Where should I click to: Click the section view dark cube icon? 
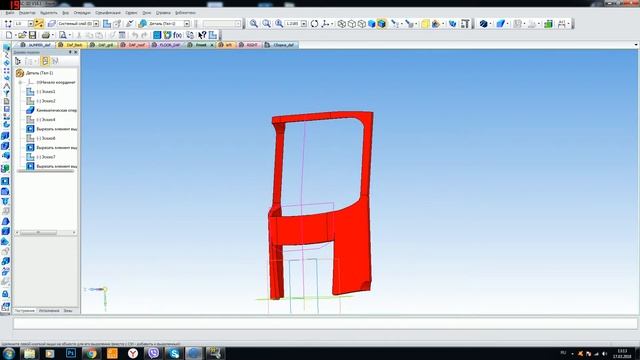click(484, 24)
